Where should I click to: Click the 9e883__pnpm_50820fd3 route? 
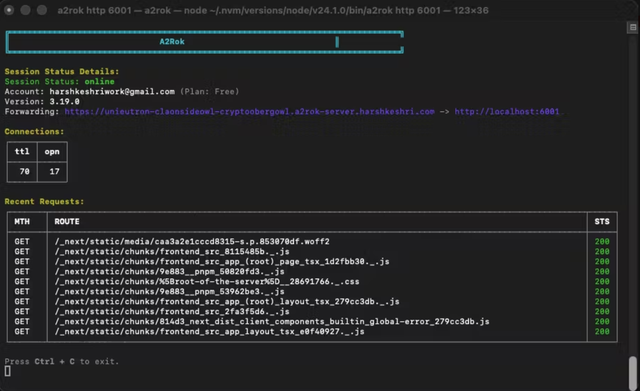point(169,271)
